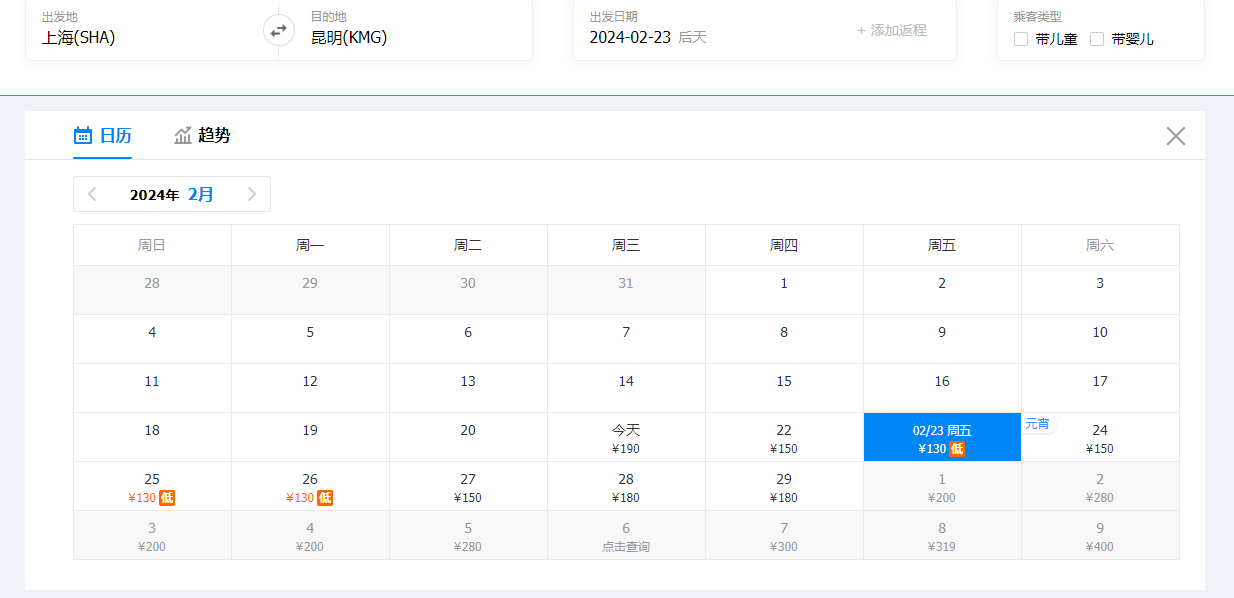The image size is (1234, 598).
Task: Close the price calendar panel
Action: pyautogui.click(x=1176, y=136)
